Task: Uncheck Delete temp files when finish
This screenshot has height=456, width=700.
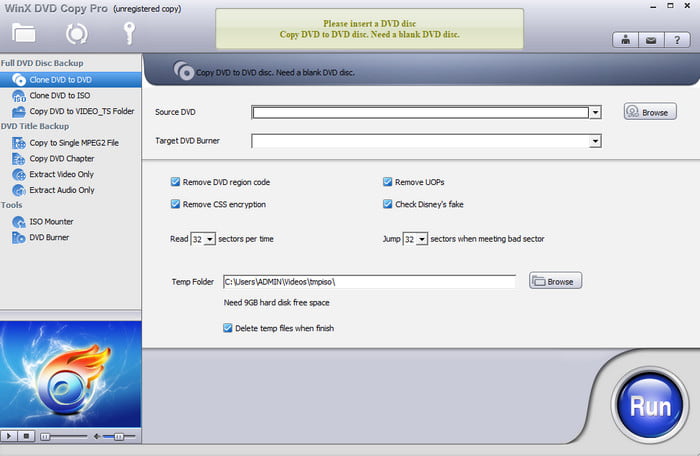Action: coord(228,328)
